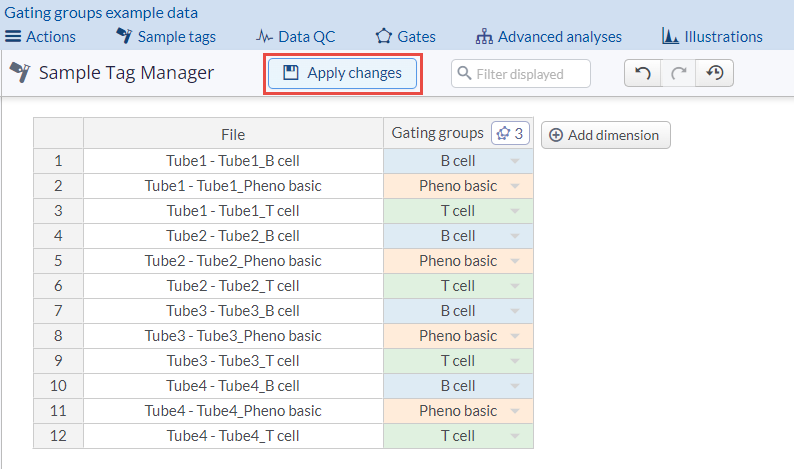The width and height of the screenshot is (794, 469).
Task: Open the Advanced analyses menu
Action: point(548,37)
